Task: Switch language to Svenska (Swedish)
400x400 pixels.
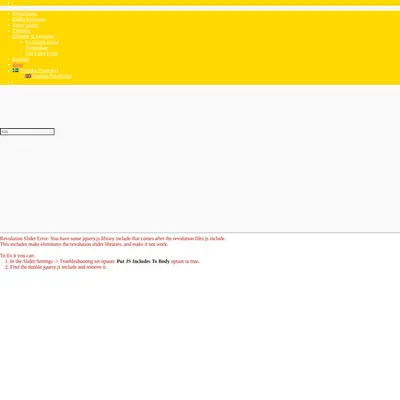Action: pyautogui.click(x=39, y=70)
